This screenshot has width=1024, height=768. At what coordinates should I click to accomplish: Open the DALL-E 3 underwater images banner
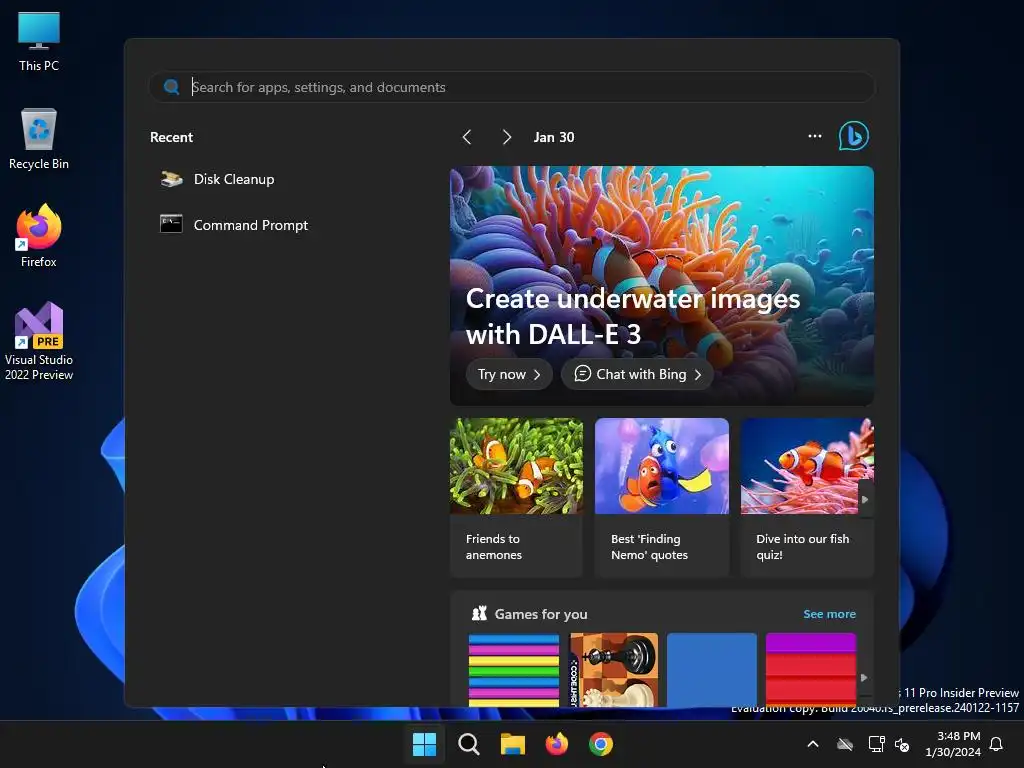point(662,285)
